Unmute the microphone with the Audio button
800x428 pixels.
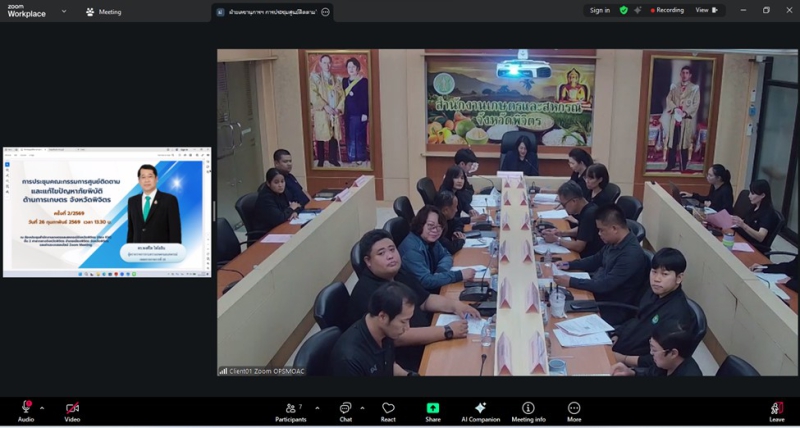(26, 410)
